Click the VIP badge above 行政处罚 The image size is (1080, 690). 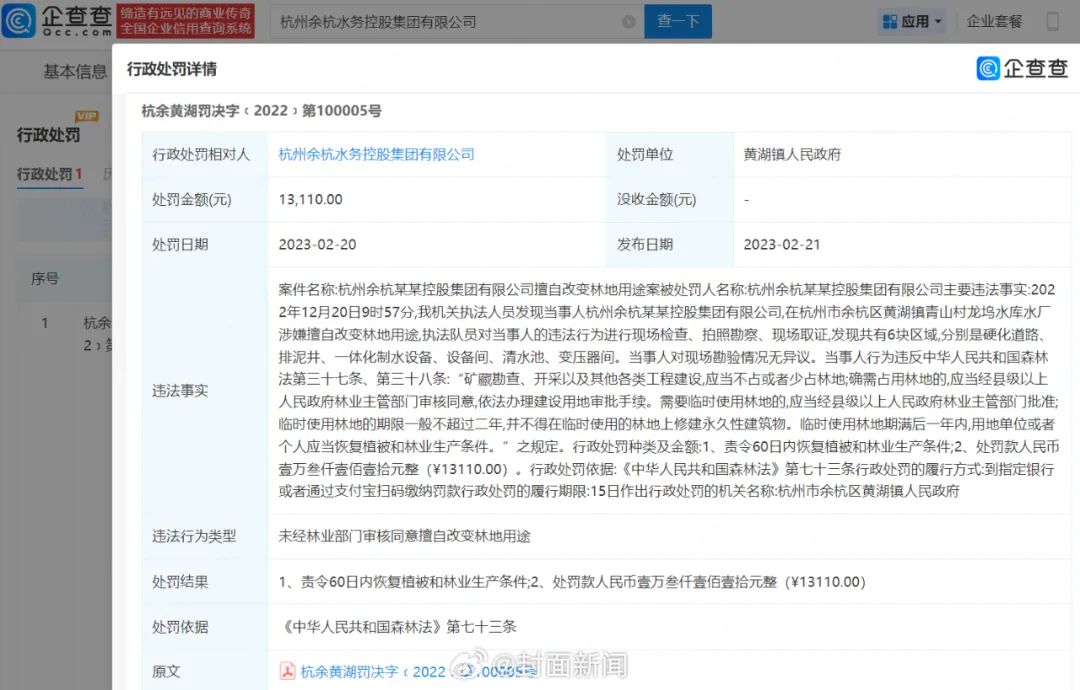point(87,117)
